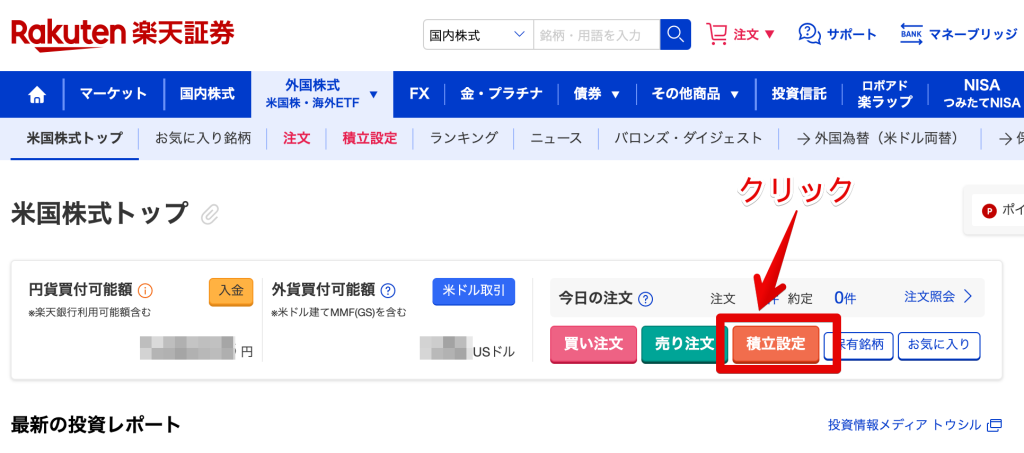1024x453 pixels.
Task: Click help icon beside 今日の注文
Action: click(x=646, y=298)
